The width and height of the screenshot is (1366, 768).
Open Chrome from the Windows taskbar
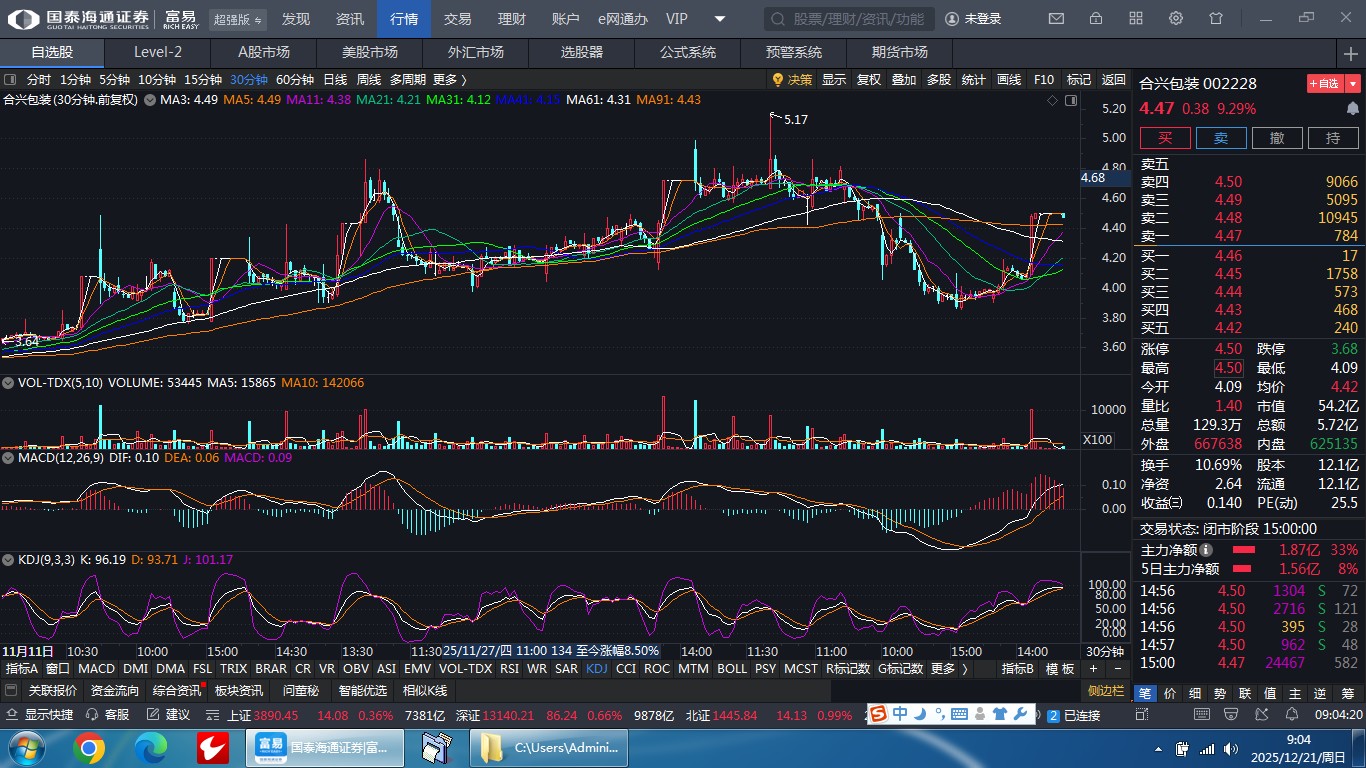point(89,747)
